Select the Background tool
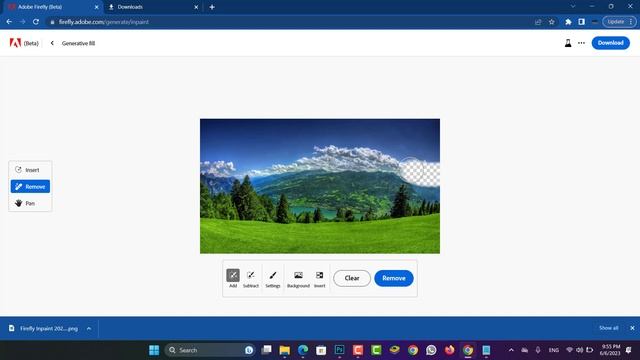 (x=298, y=278)
